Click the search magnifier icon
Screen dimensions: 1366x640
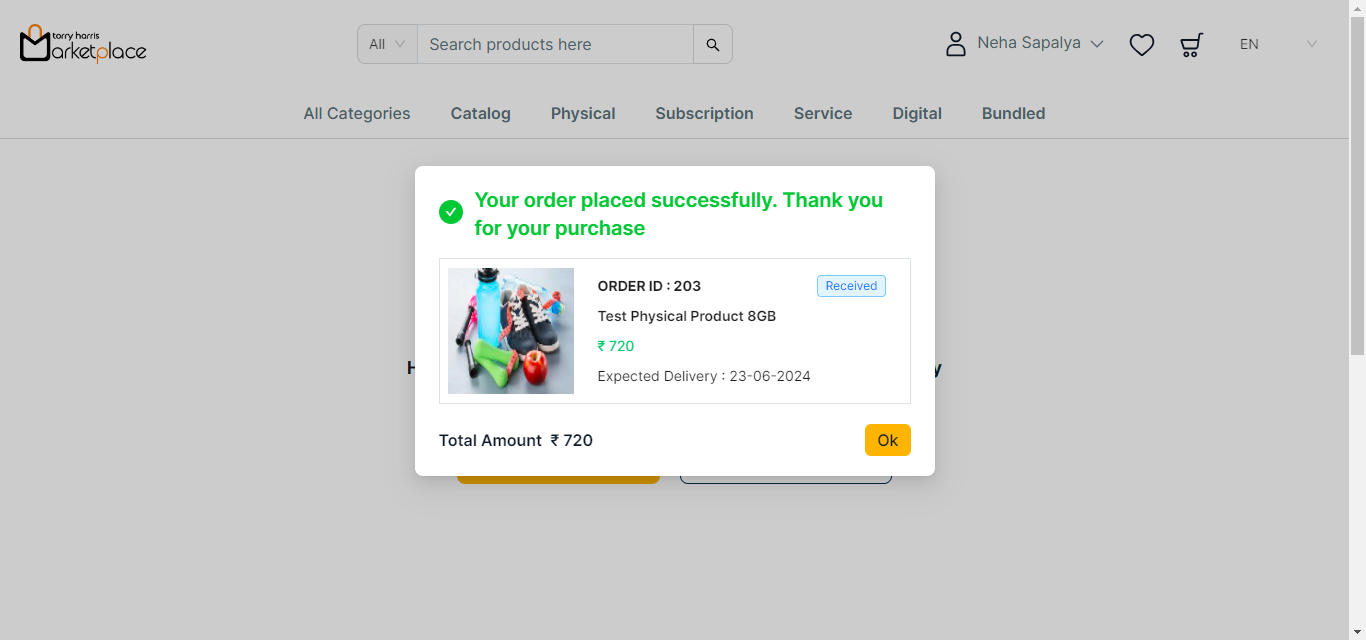point(713,44)
